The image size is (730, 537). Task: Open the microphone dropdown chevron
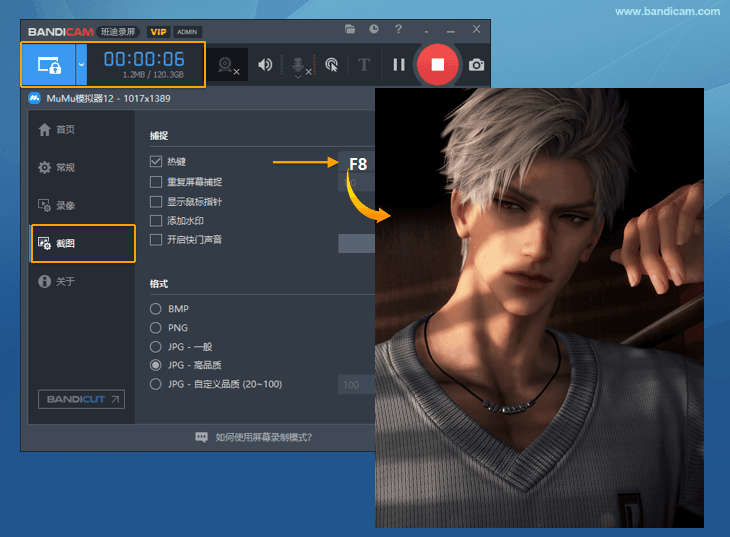[x=298, y=77]
